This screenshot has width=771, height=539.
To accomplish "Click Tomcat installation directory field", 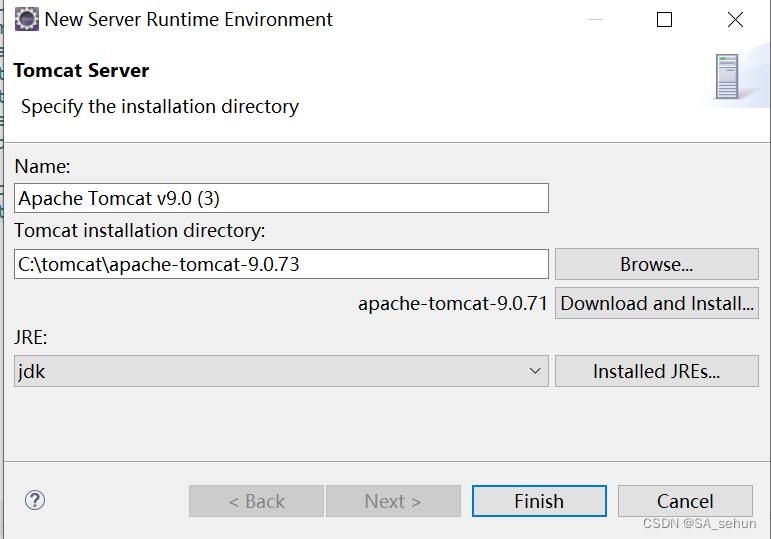I will [281, 264].
